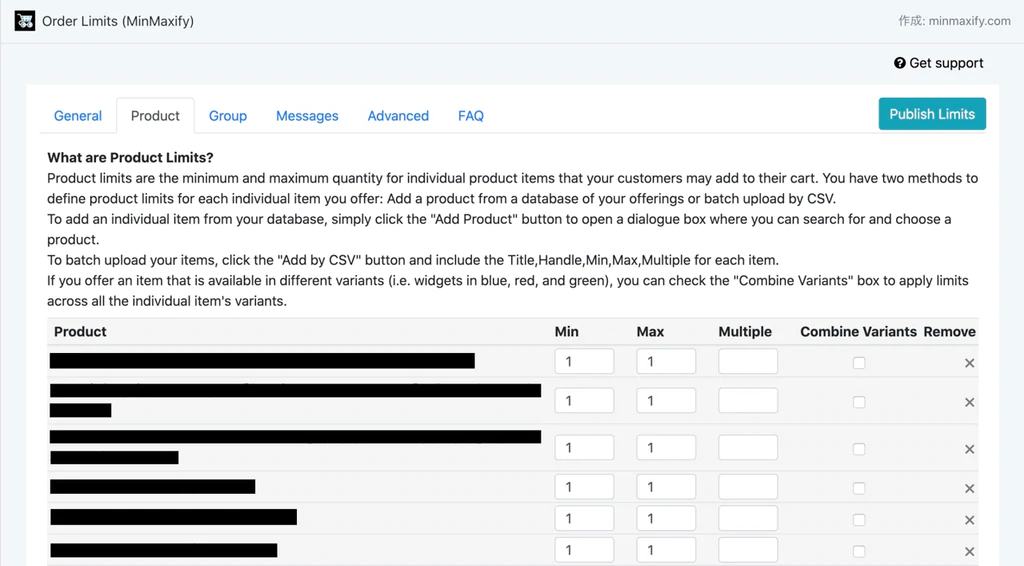Click the Multiple field in third product row
Screen dimensions: 1024x566
[748, 448]
